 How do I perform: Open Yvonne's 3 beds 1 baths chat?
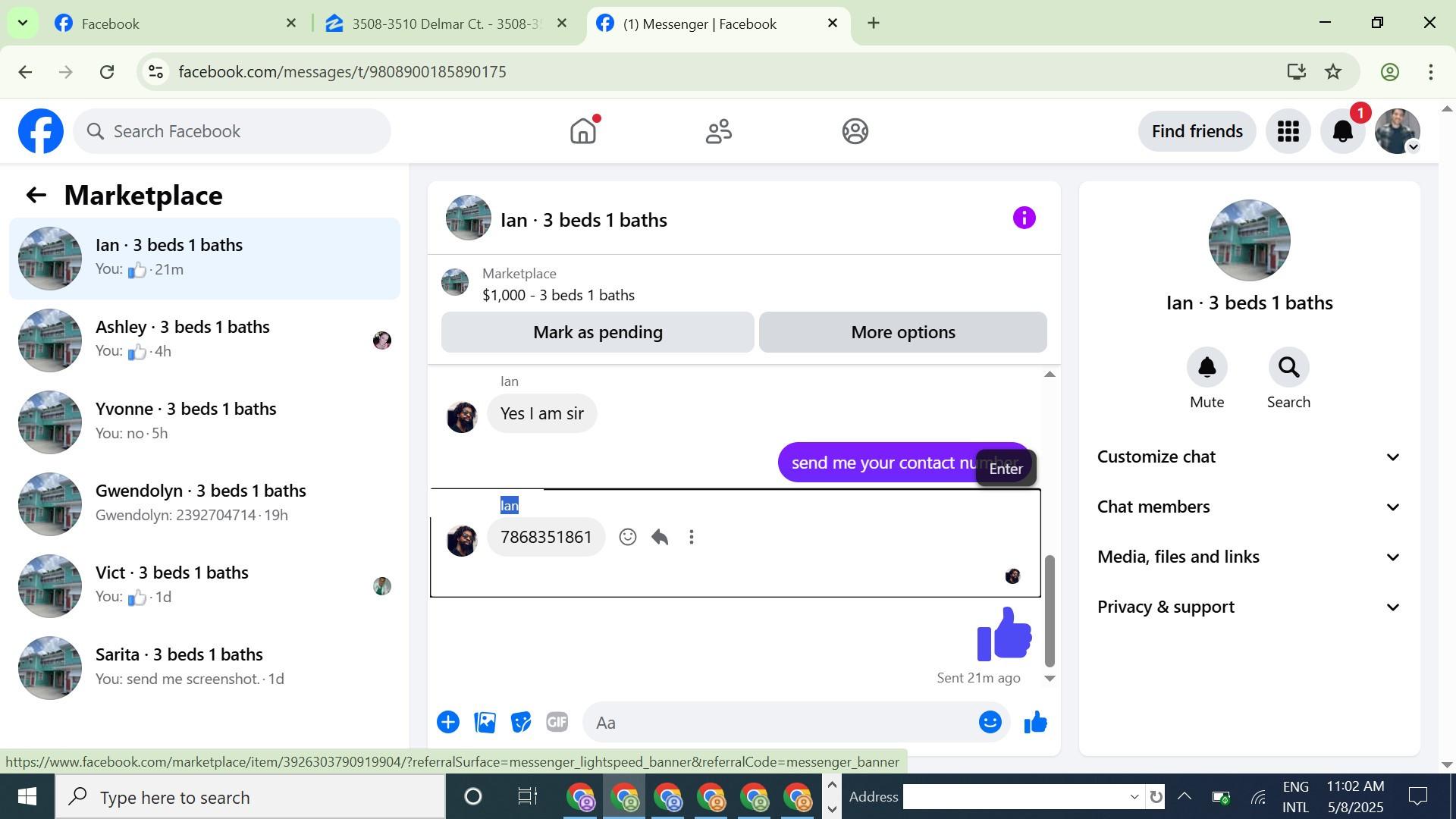[x=205, y=422]
